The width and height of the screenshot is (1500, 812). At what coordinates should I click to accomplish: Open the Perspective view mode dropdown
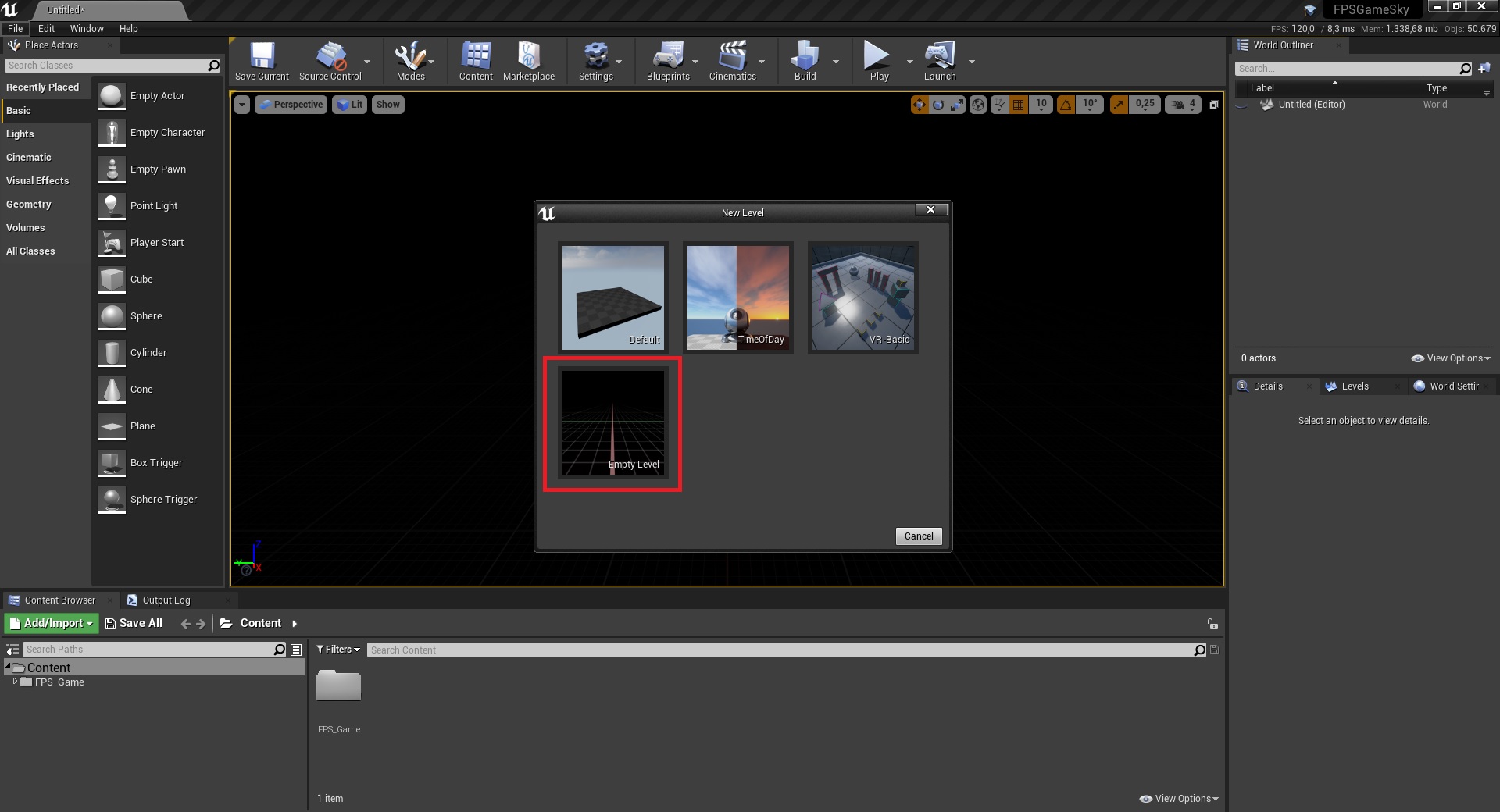pyautogui.click(x=291, y=105)
